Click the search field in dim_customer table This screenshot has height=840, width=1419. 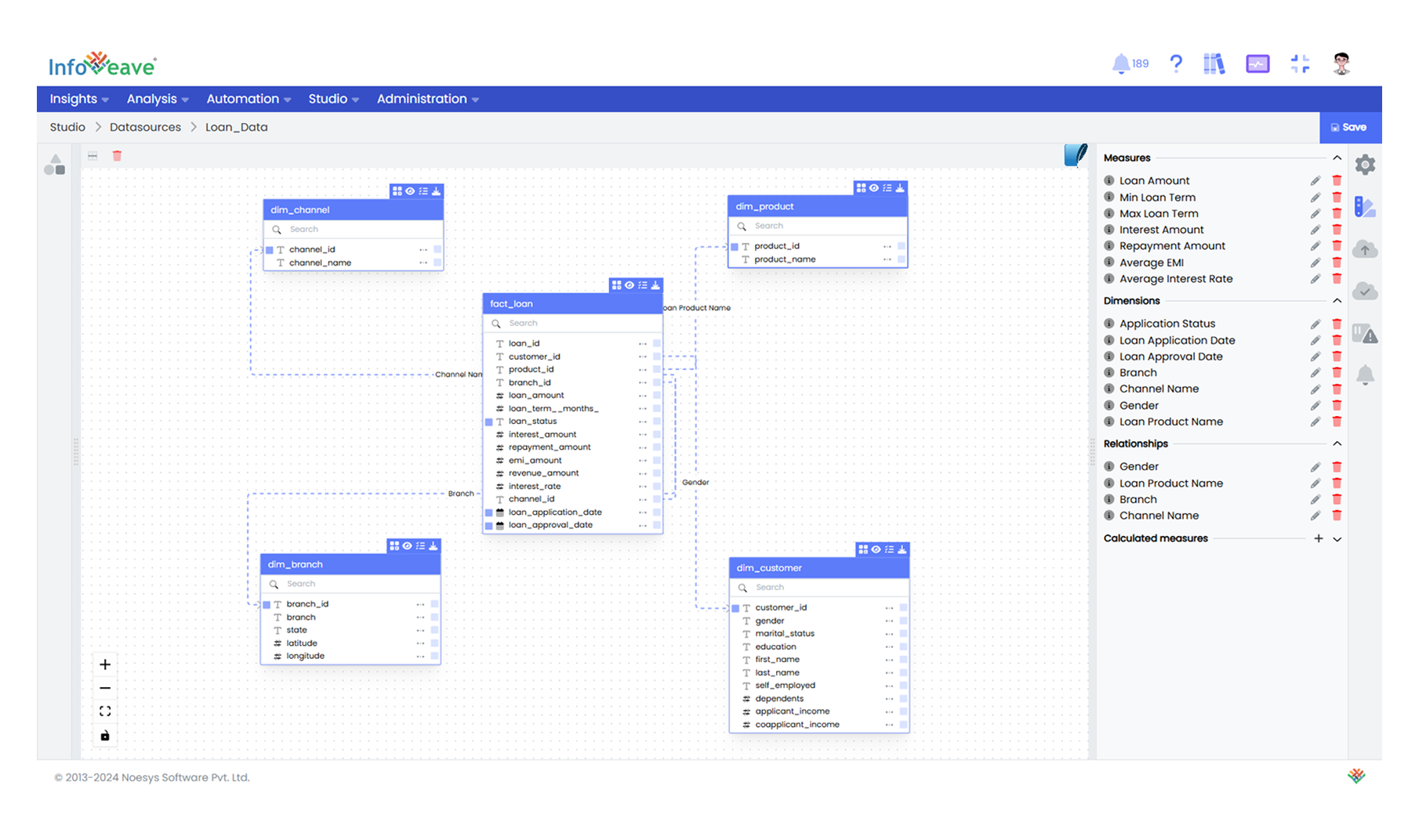tap(823, 588)
